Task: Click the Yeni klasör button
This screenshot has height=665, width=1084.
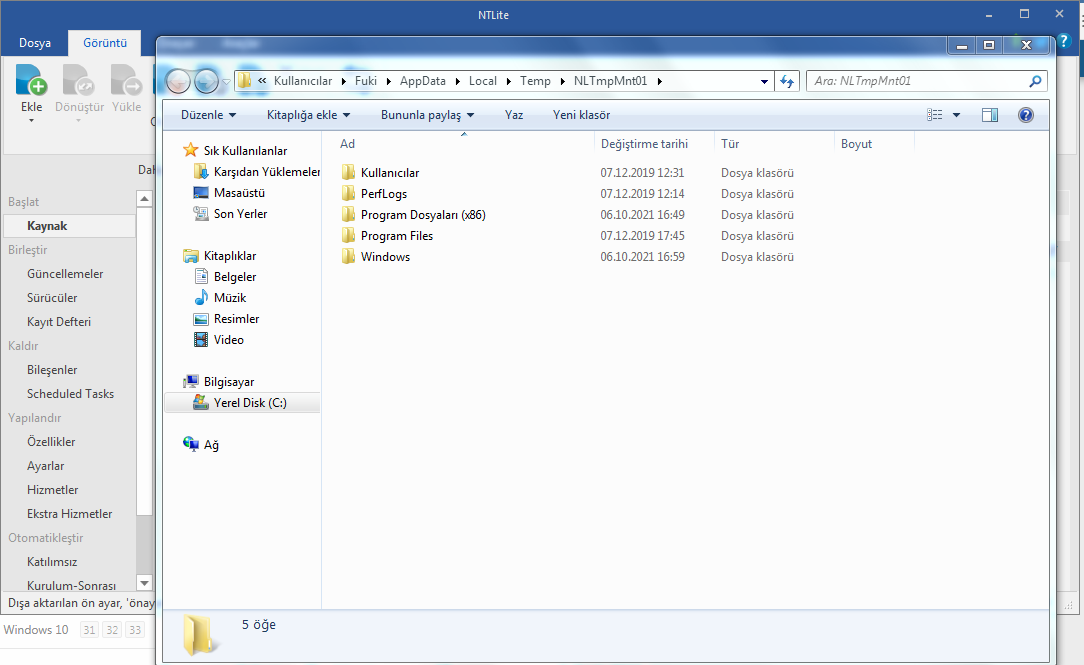Action: point(581,115)
